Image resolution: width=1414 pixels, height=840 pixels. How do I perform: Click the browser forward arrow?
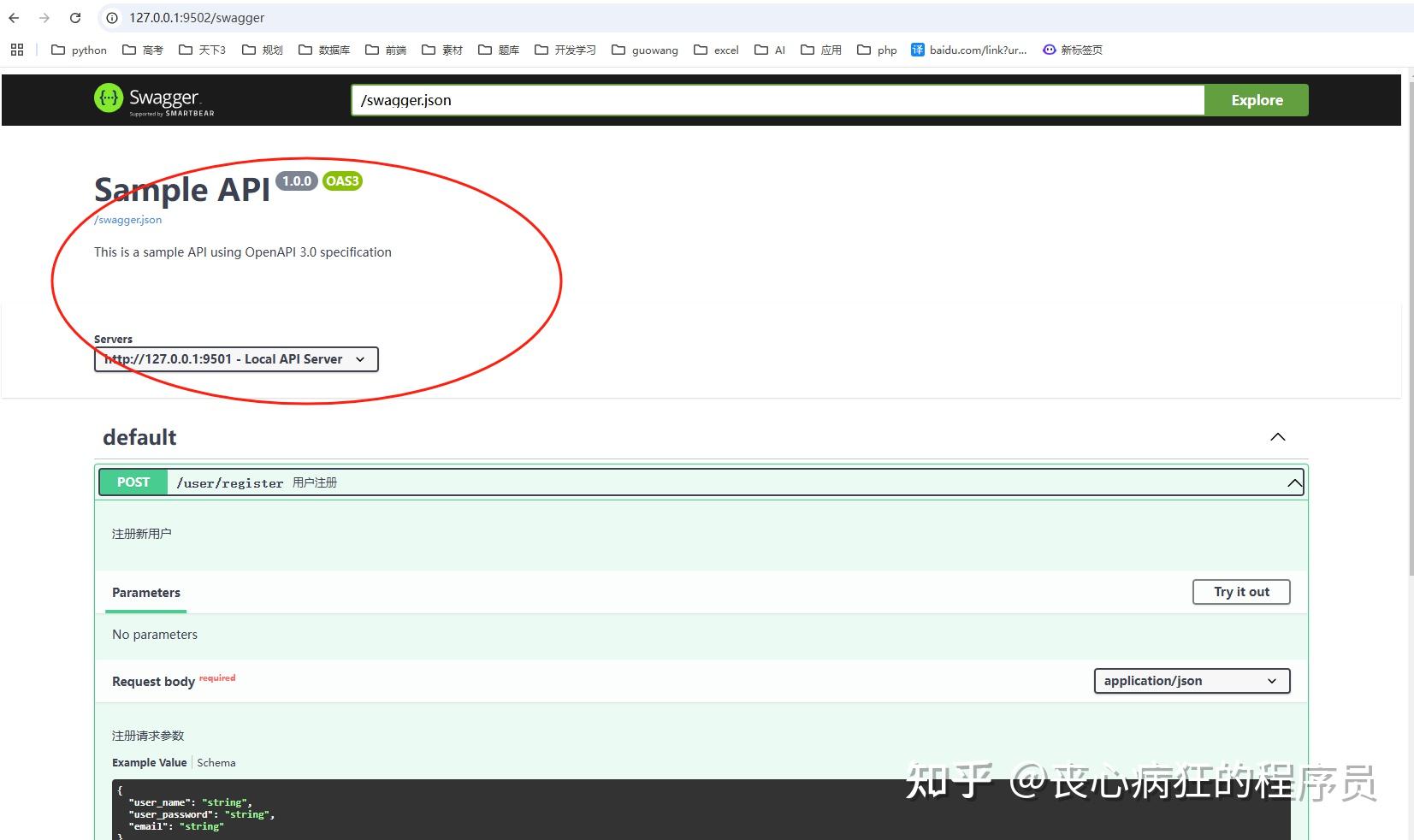(44, 18)
